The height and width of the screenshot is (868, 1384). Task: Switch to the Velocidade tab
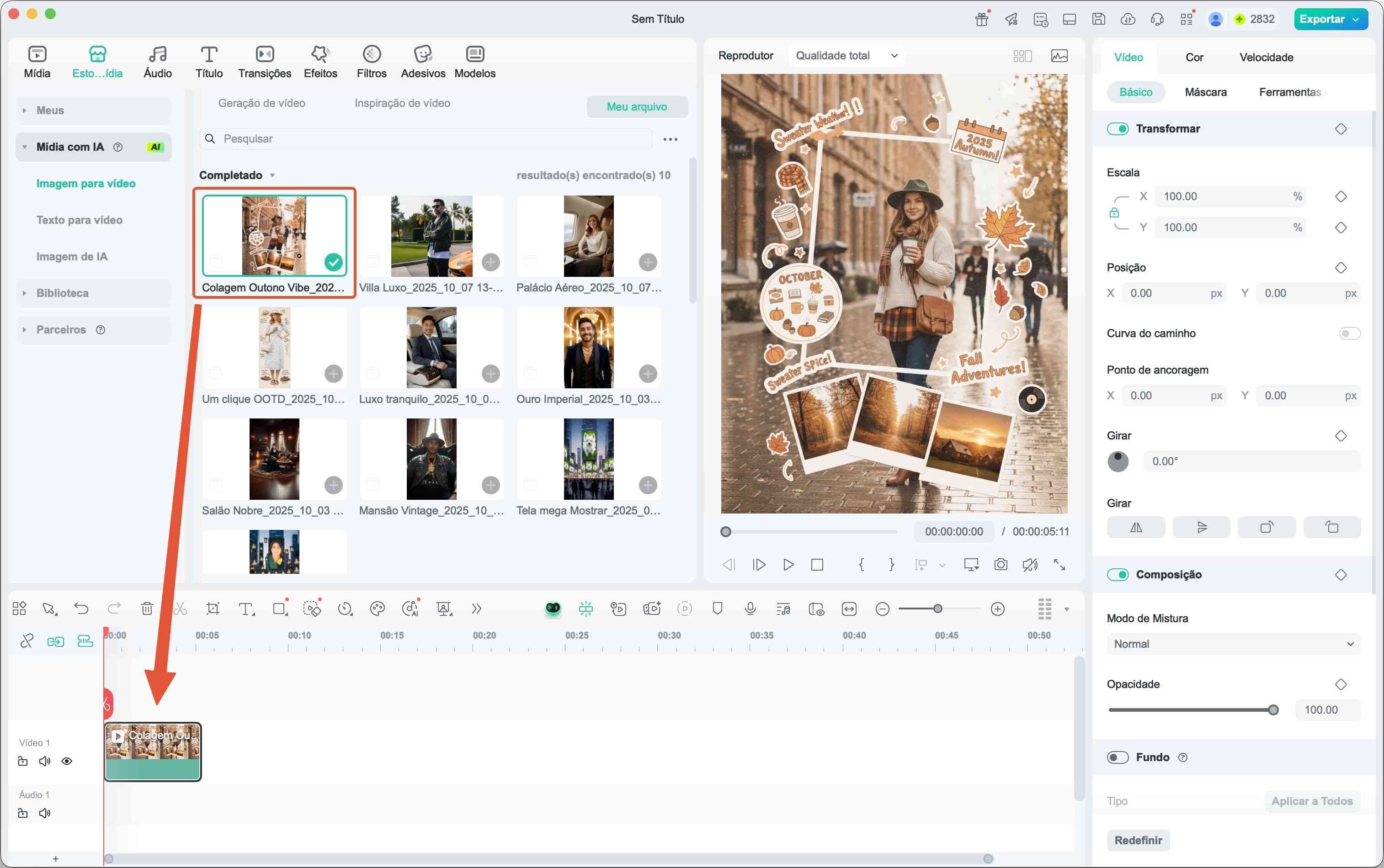tap(1266, 58)
